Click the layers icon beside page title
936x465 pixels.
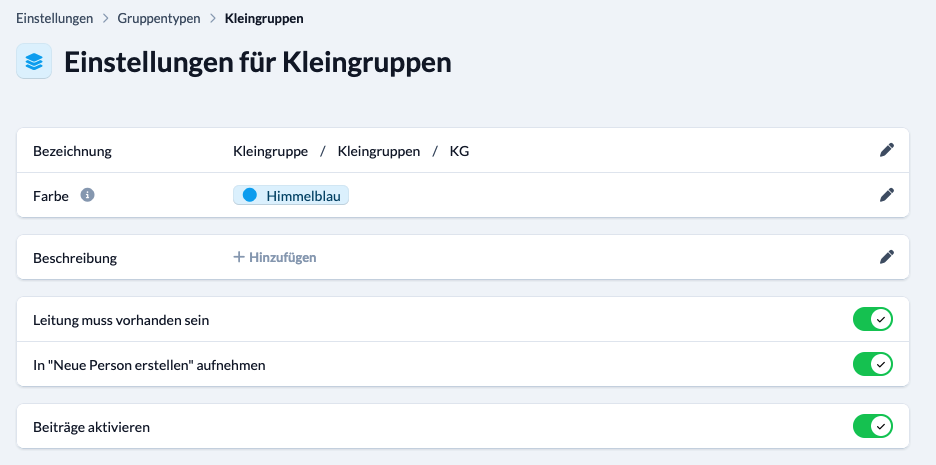pyautogui.click(x=34, y=61)
